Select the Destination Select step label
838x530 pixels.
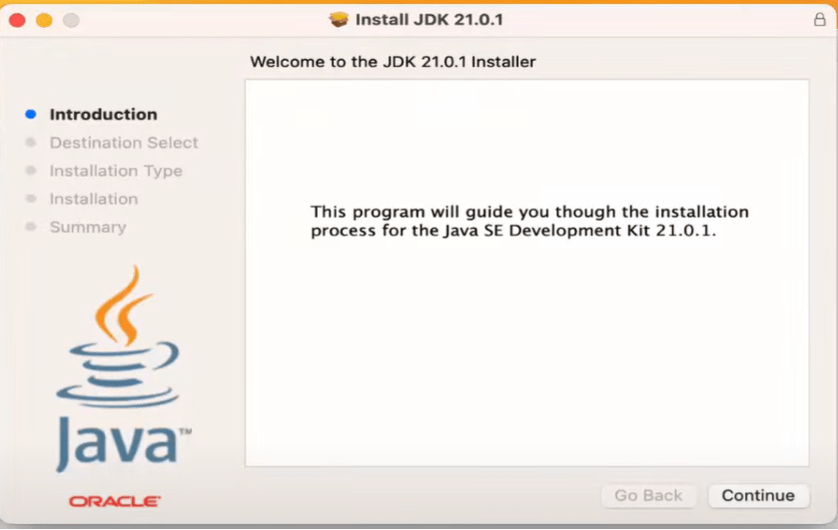coord(124,143)
